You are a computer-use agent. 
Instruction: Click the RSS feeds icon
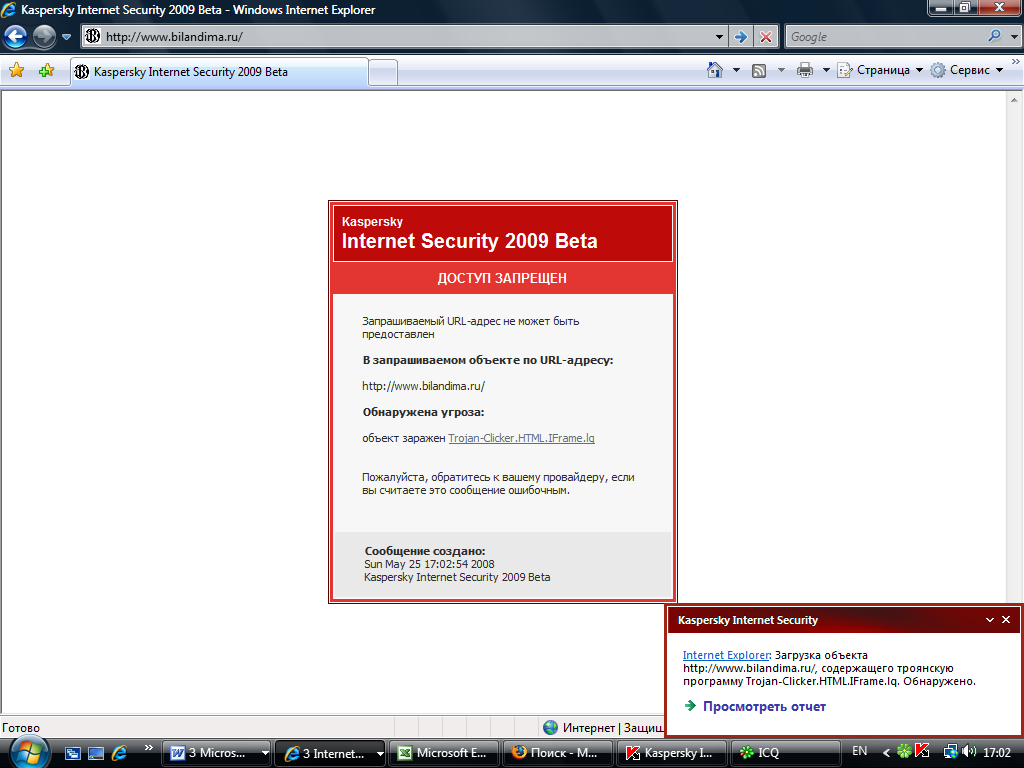759,71
